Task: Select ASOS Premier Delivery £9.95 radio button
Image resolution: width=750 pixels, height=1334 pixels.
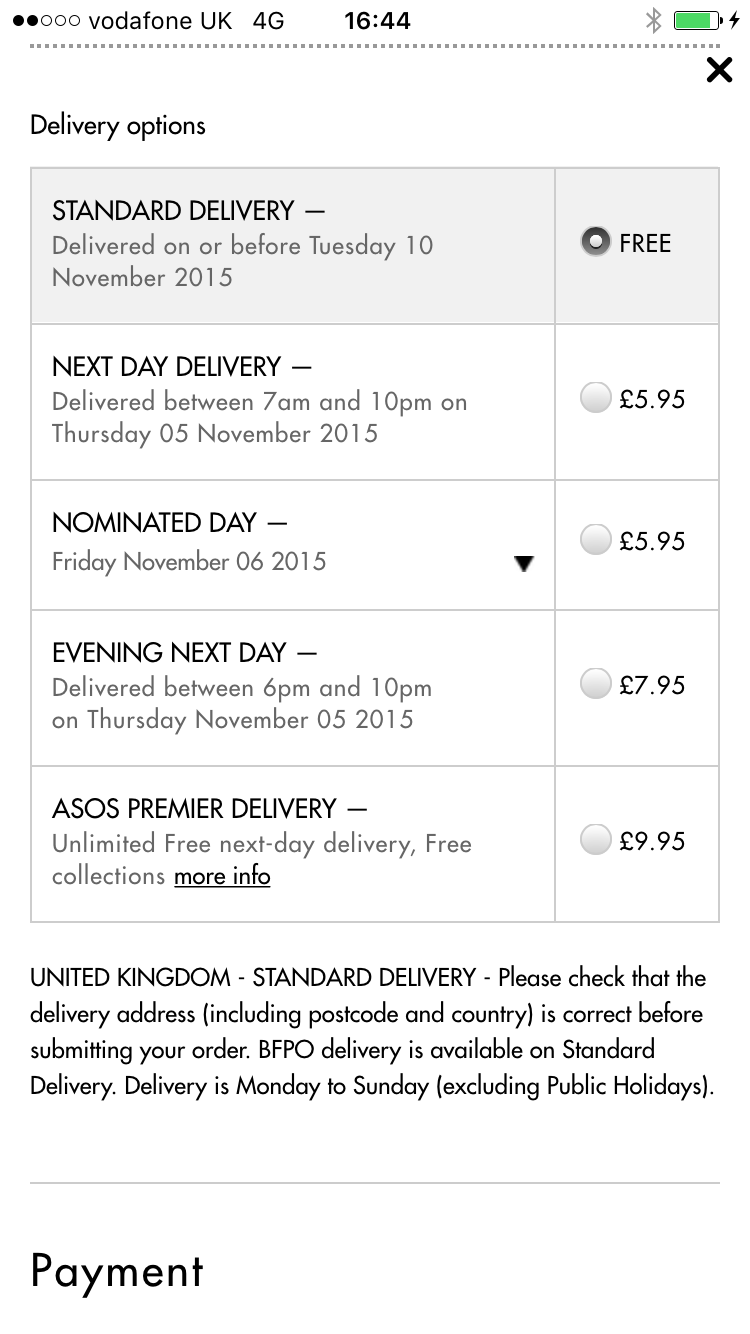Action: click(x=596, y=840)
